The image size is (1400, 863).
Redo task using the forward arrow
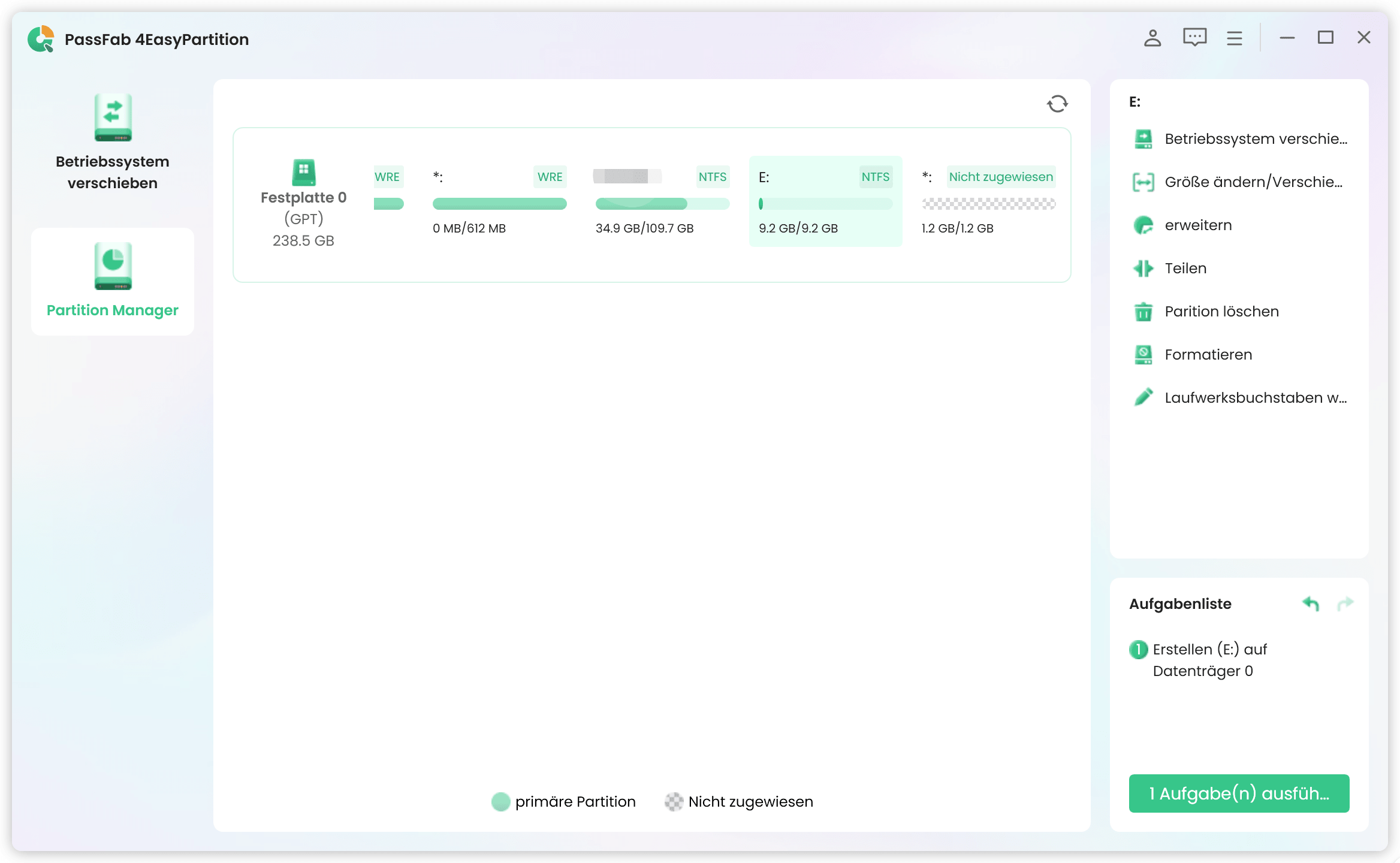1345,604
